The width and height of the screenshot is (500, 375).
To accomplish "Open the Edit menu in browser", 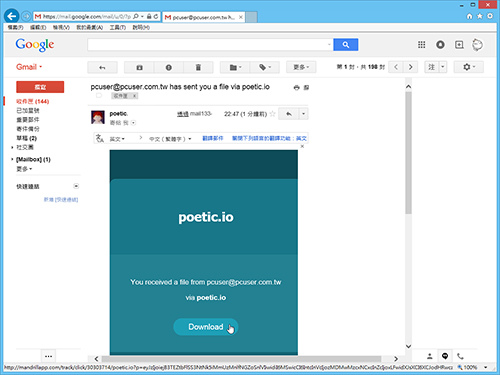I will click(x=38, y=27).
